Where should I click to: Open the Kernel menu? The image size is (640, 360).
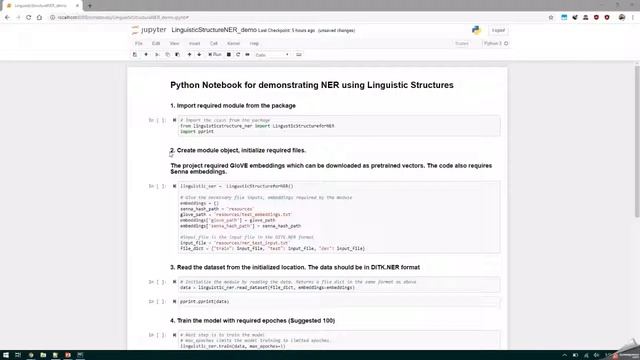click(x=233, y=43)
